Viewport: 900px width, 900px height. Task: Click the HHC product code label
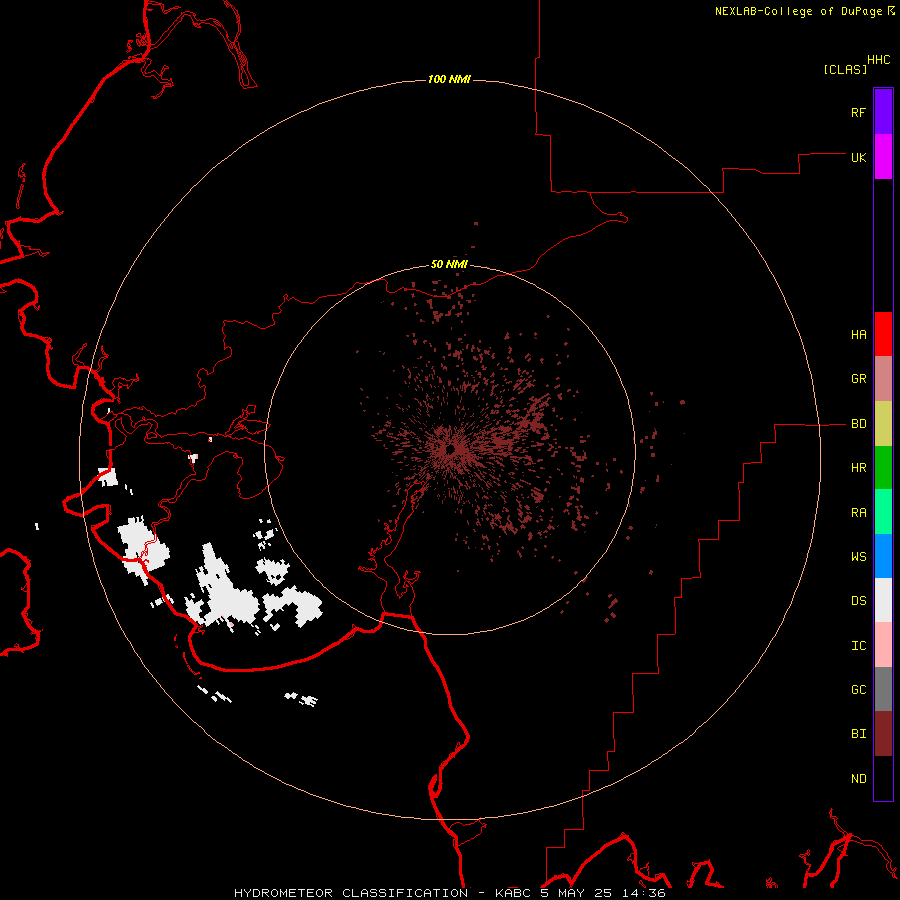pos(878,60)
